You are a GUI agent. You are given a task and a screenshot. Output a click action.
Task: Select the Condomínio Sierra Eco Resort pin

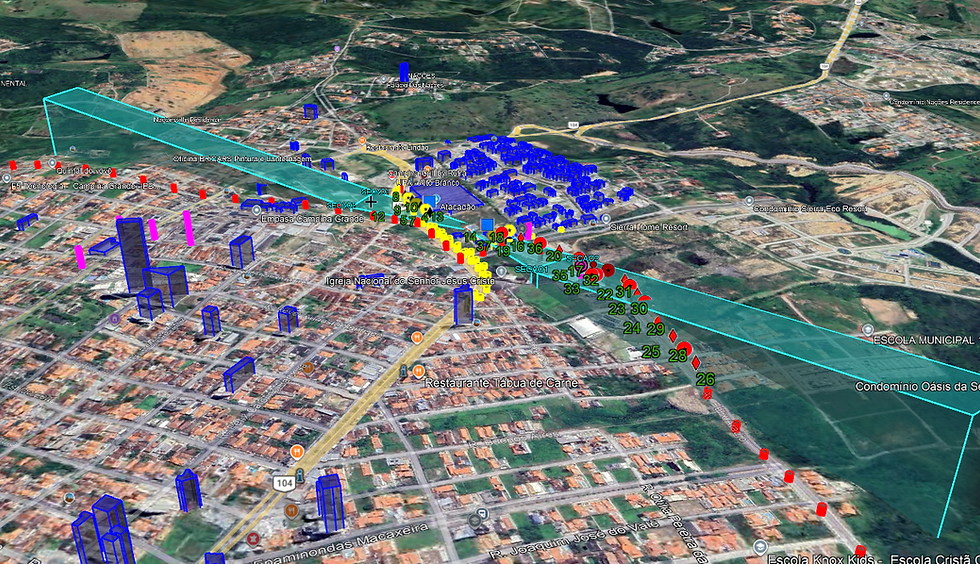coord(749,201)
